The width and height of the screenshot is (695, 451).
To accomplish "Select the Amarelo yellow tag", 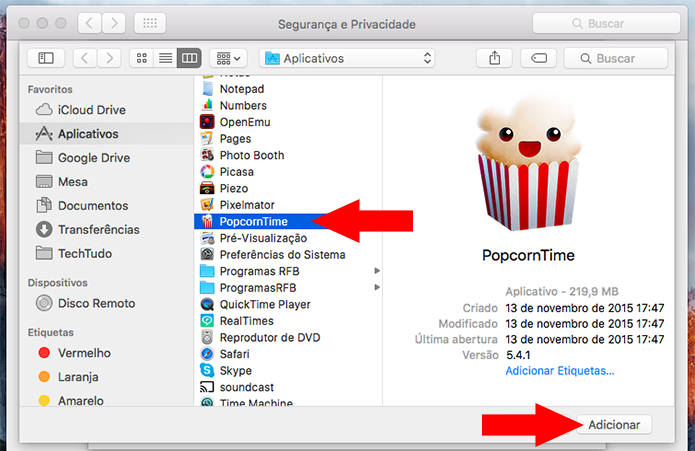I will 106,401.
